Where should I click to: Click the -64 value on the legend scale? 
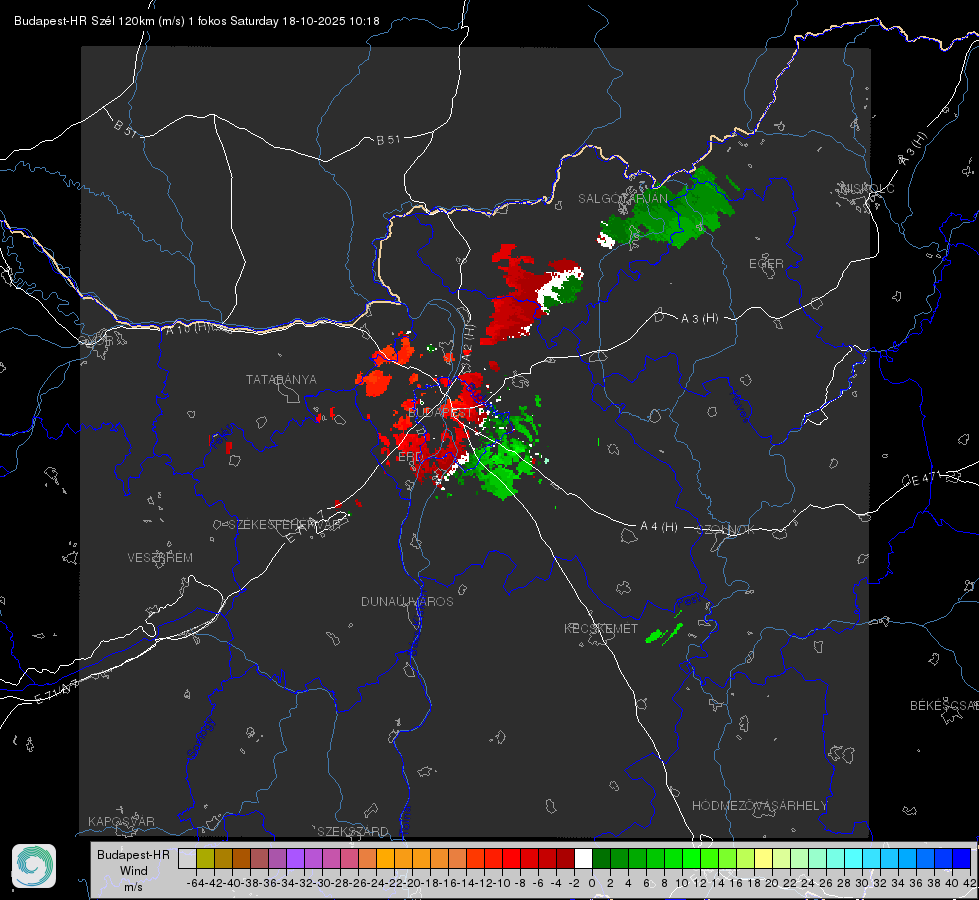(196, 883)
